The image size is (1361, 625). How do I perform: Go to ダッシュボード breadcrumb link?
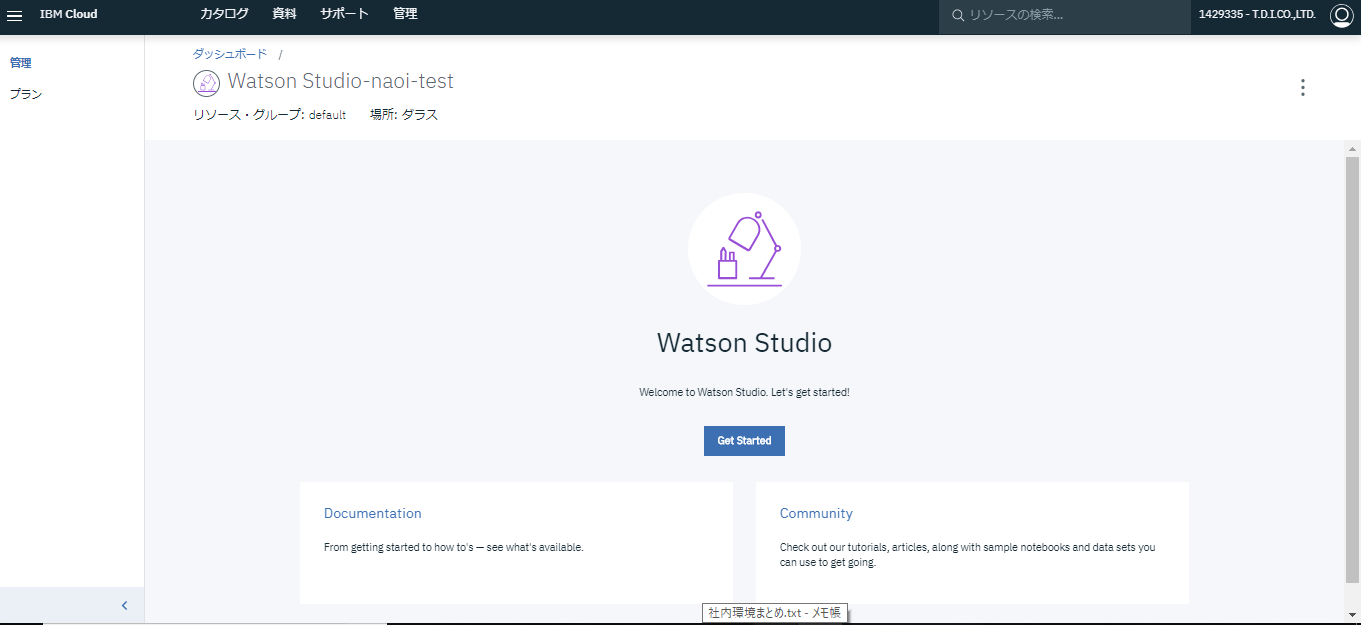point(230,54)
